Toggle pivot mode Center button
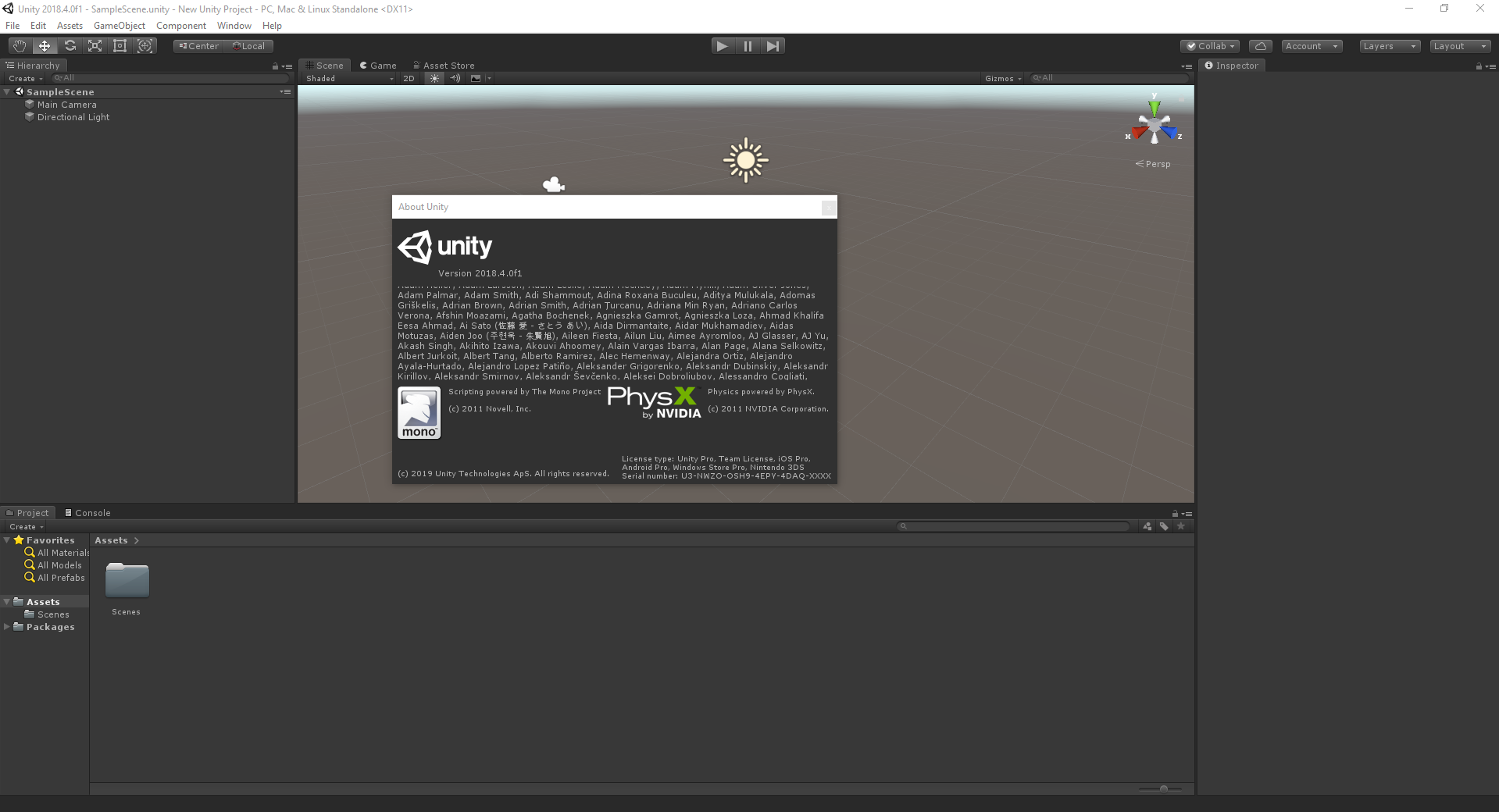This screenshot has height=812, width=1499. [198, 46]
